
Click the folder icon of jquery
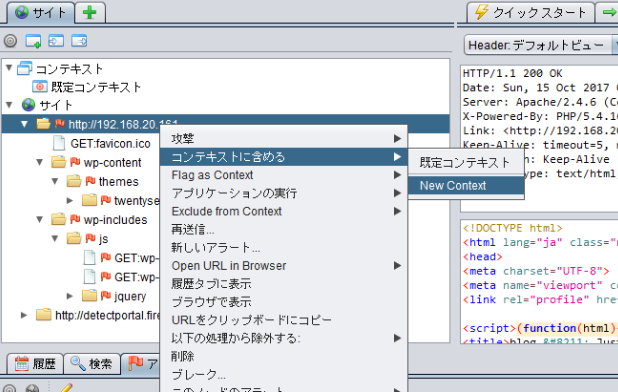89,295
